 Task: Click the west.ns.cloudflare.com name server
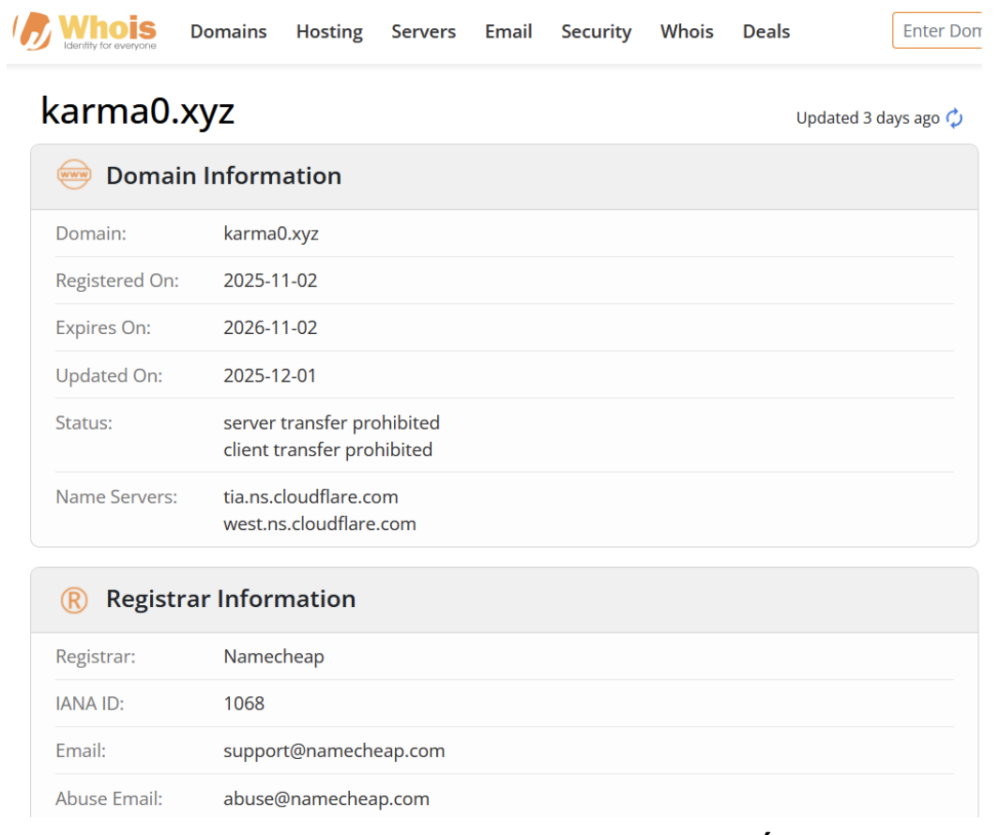pyautogui.click(x=319, y=523)
